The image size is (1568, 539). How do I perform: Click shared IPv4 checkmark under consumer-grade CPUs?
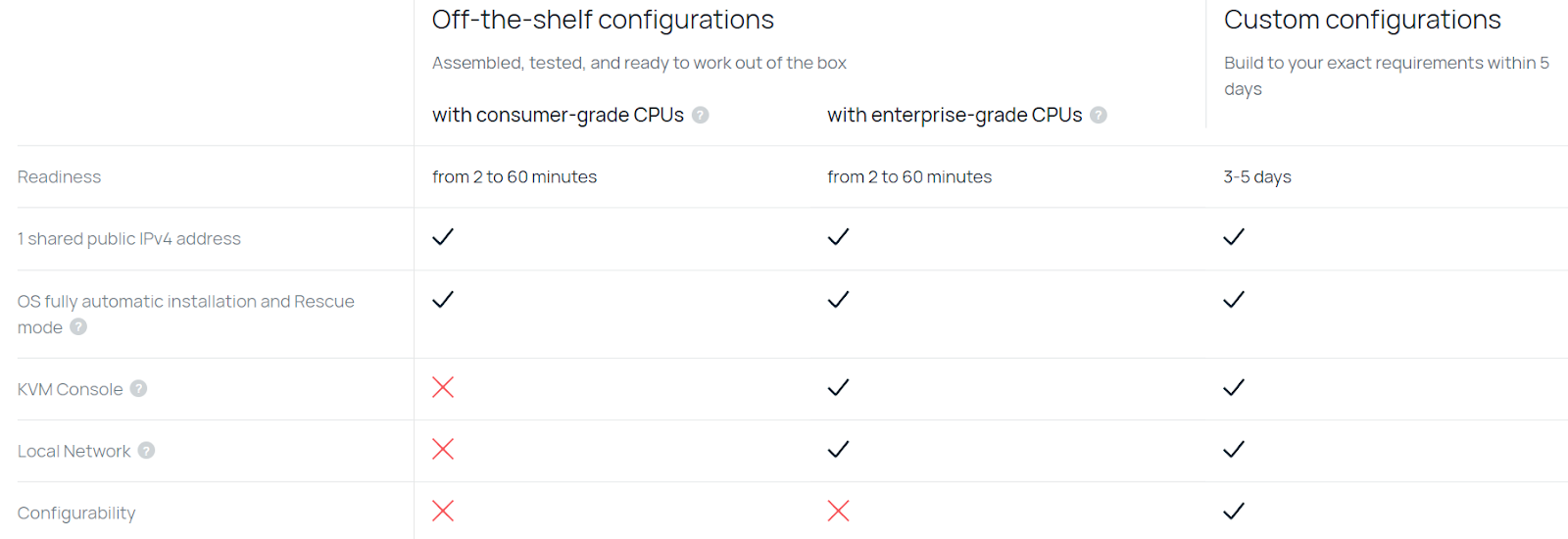pyautogui.click(x=443, y=236)
